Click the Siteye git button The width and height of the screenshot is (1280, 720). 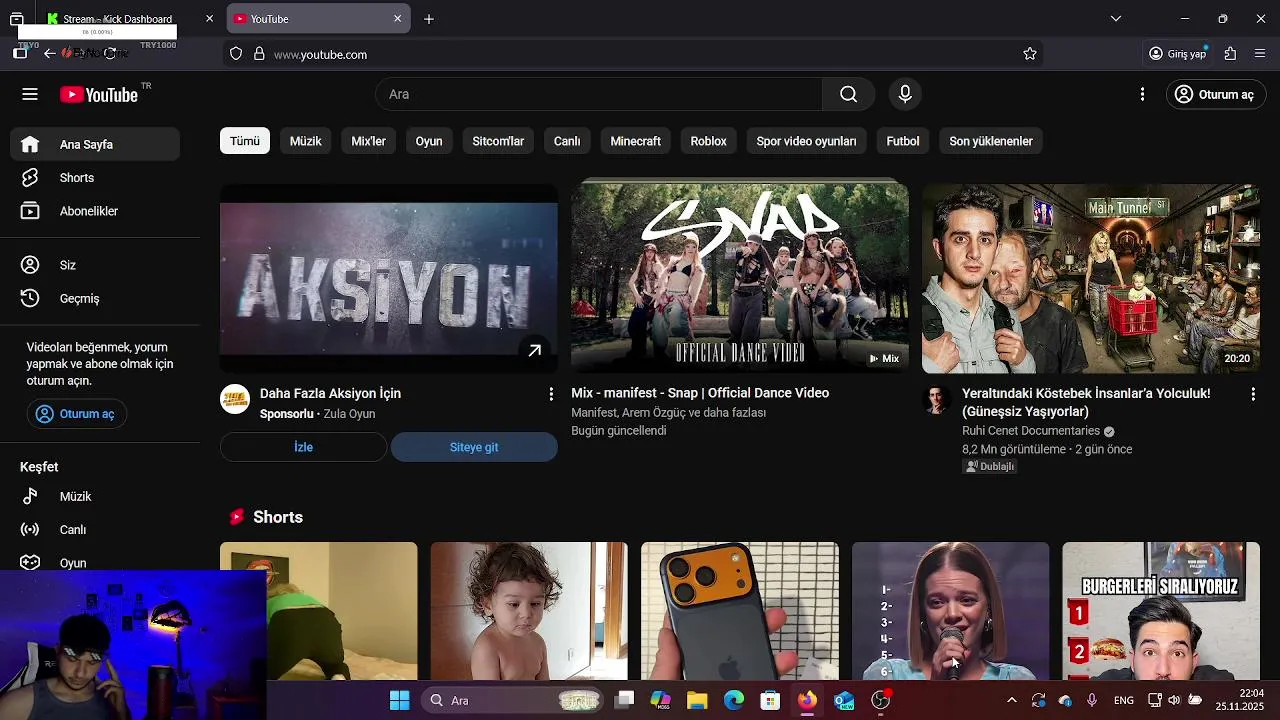pos(474,447)
